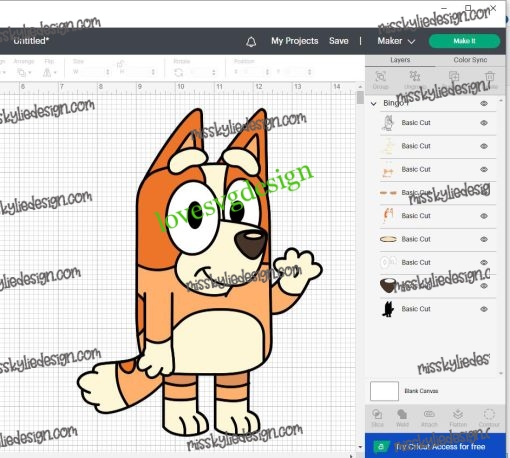The height and width of the screenshot is (458, 510).
Task: Click the Position X stepper arrows
Action: pos(267,72)
